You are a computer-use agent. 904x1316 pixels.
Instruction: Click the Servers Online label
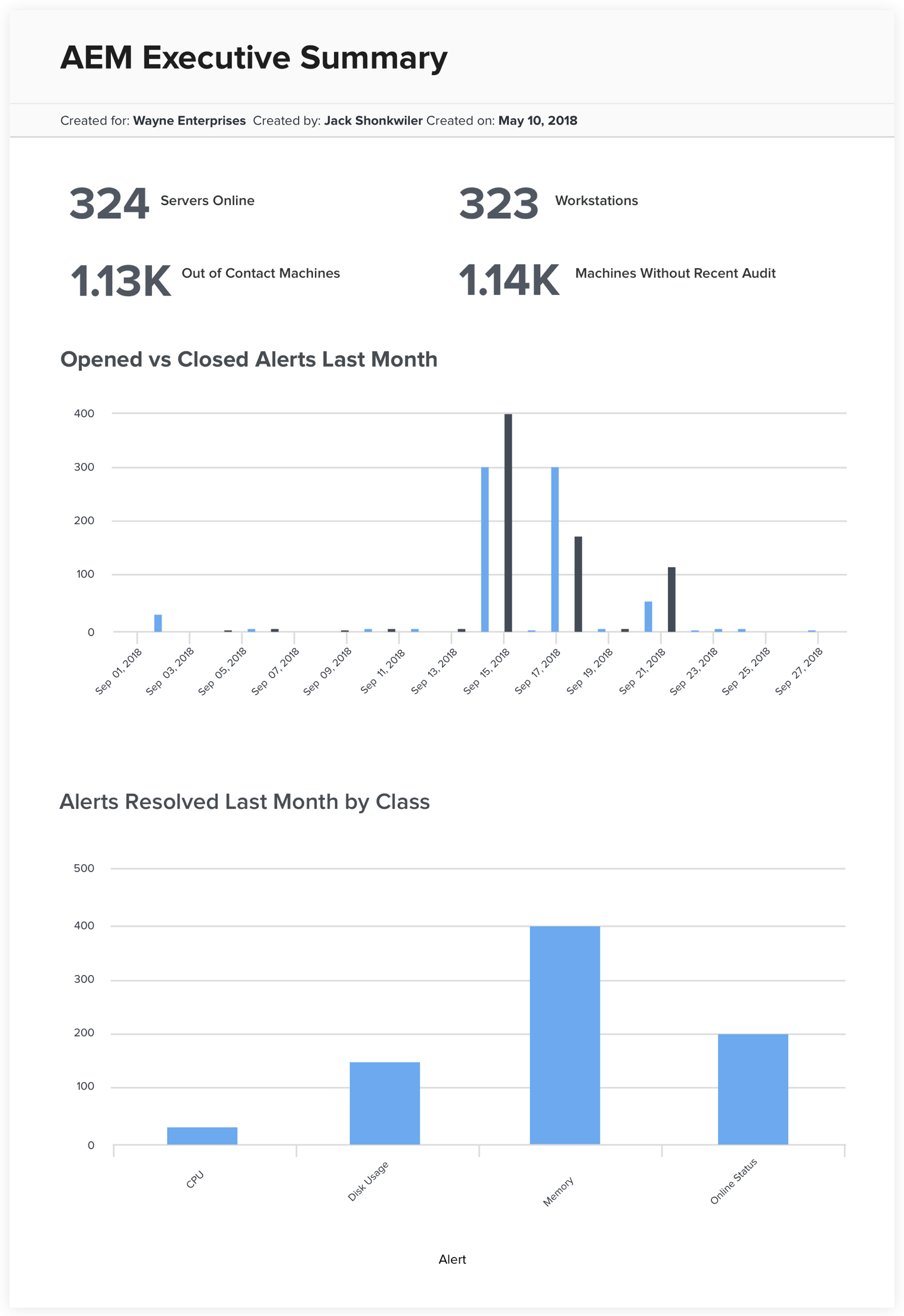click(208, 200)
